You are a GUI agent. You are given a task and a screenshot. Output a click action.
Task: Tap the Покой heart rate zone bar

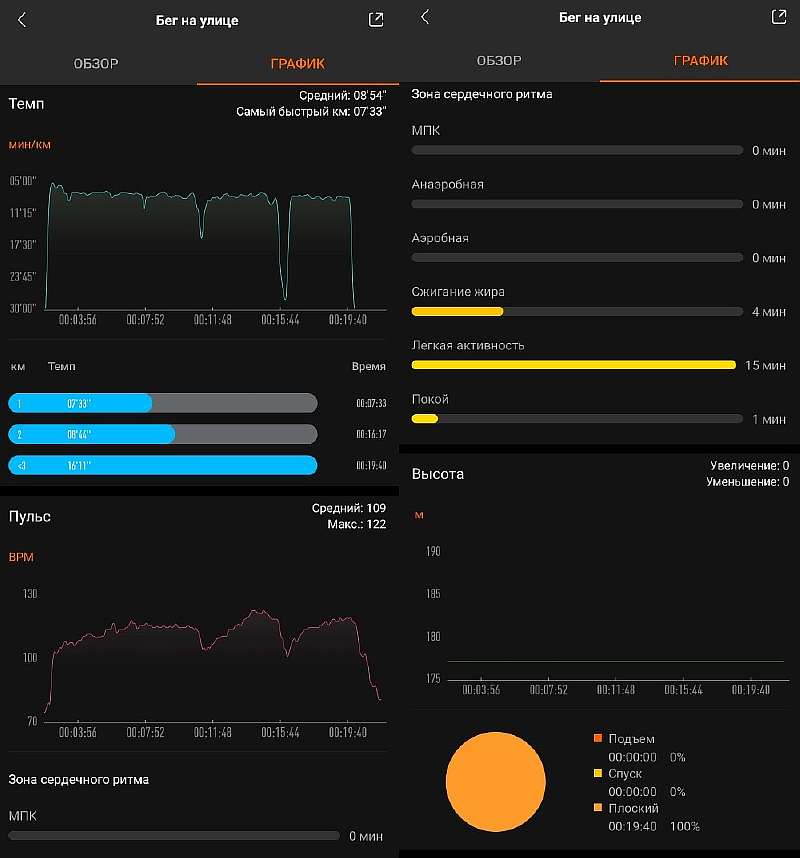tap(577, 418)
